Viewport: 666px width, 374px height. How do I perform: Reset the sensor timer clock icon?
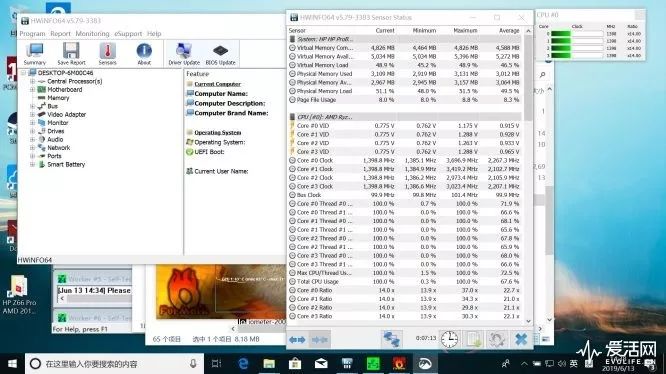tap(449, 339)
